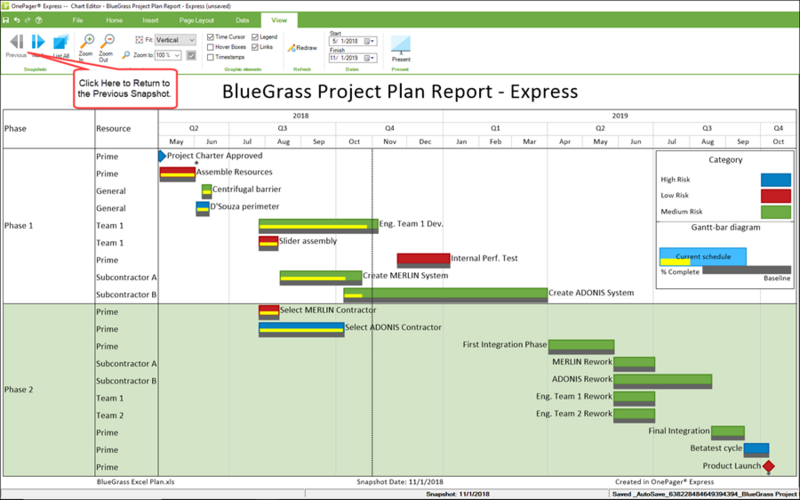
Task: Select the First Integration Phase bar
Action: click(x=581, y=347)
